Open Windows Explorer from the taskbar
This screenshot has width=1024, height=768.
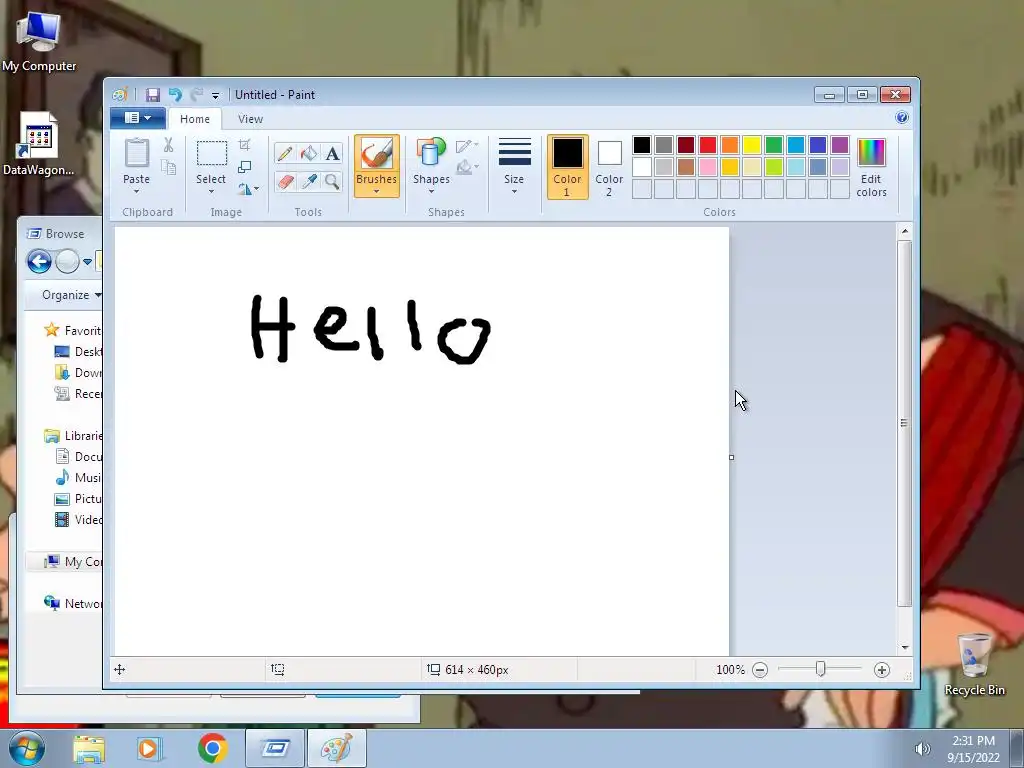click(x=88, y=748)
